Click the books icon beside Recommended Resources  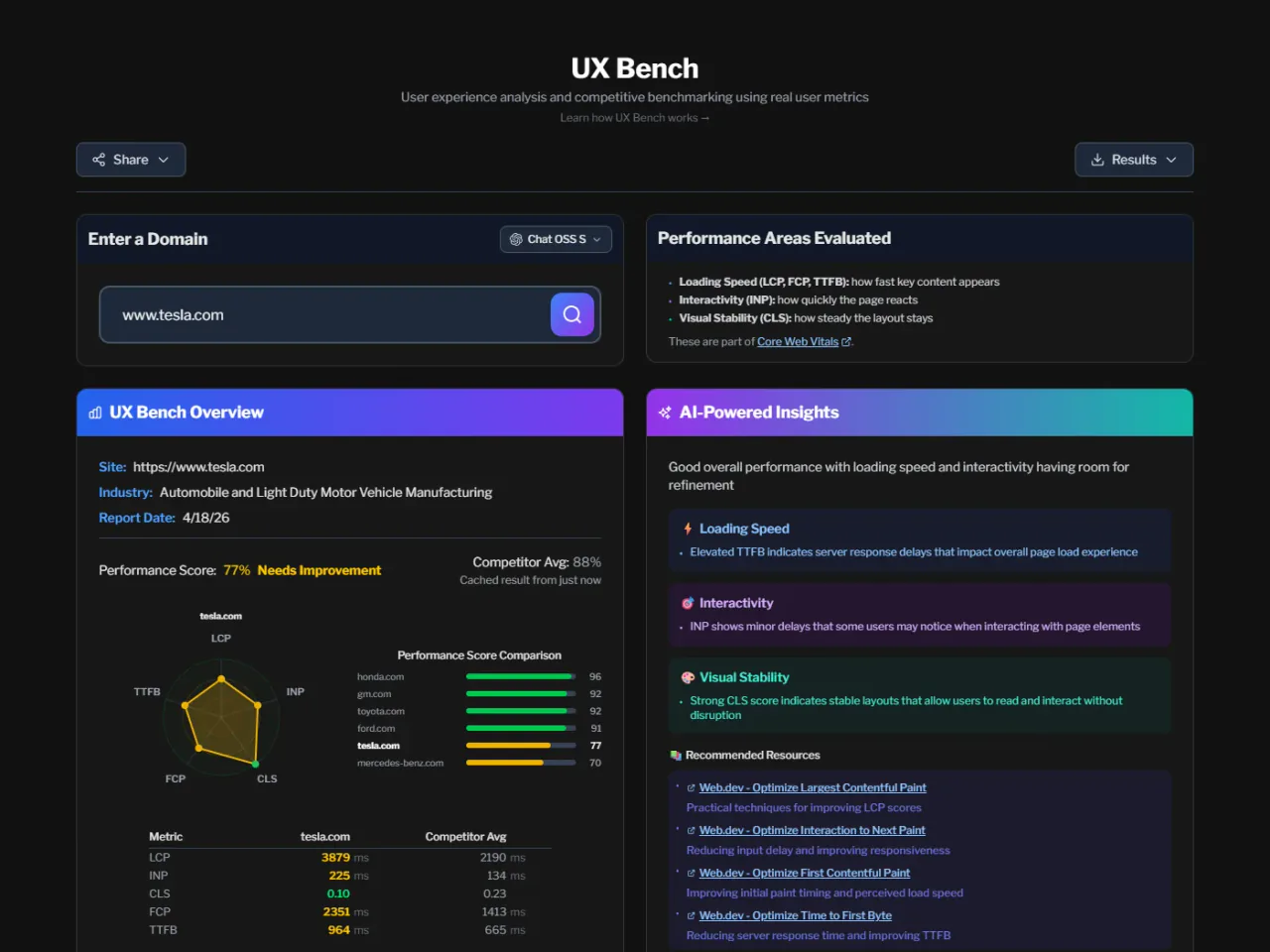[677, 755]
